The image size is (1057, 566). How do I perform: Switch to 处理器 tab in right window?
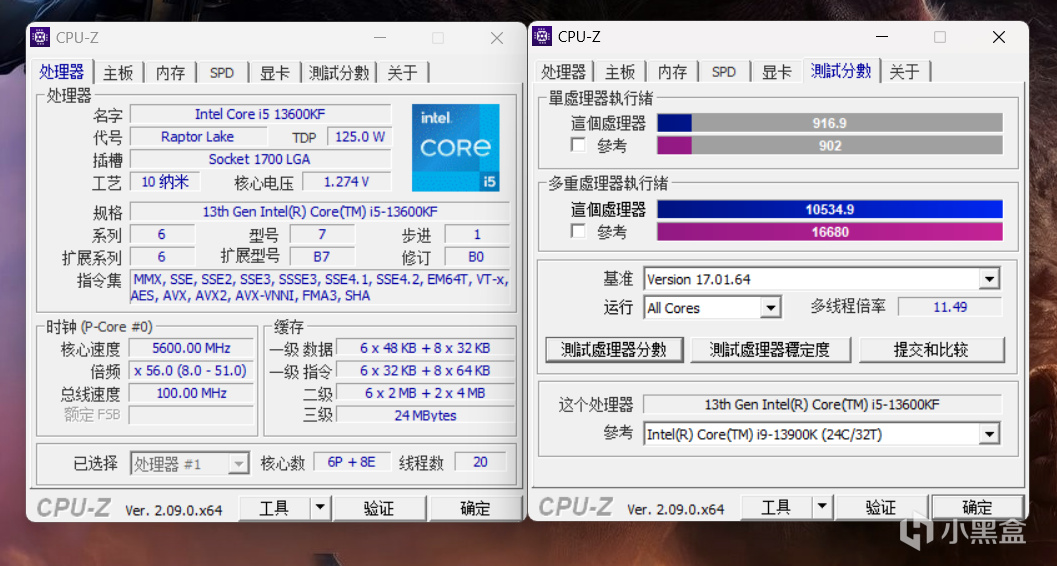(564, 72)
